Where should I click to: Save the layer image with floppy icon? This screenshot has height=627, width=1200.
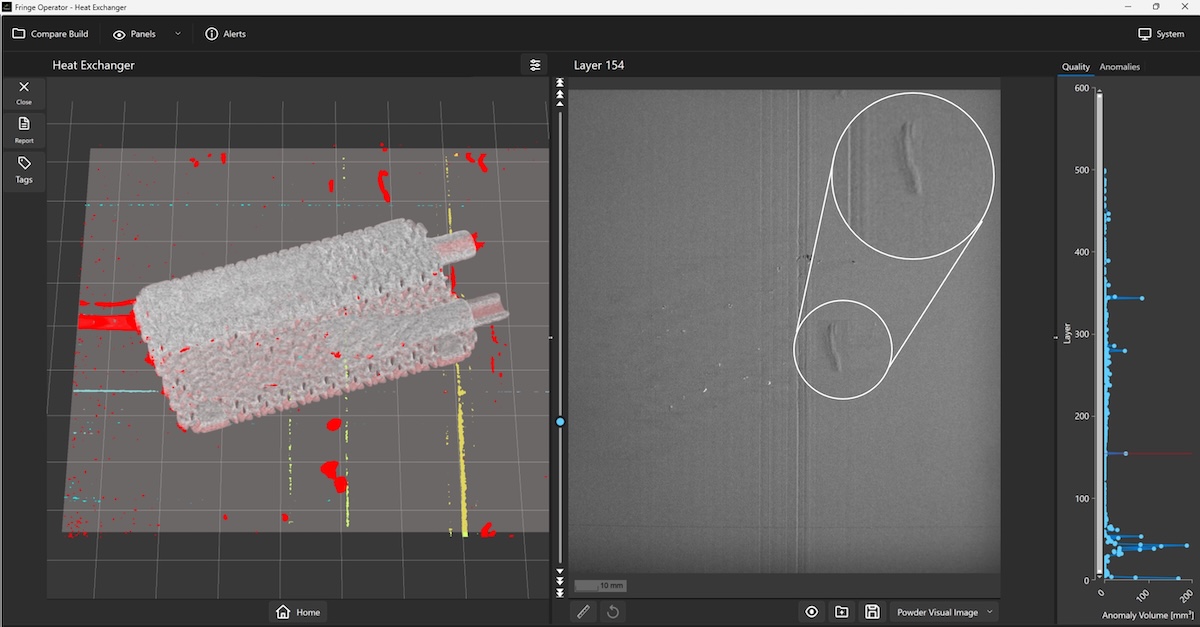click(872, 611)
